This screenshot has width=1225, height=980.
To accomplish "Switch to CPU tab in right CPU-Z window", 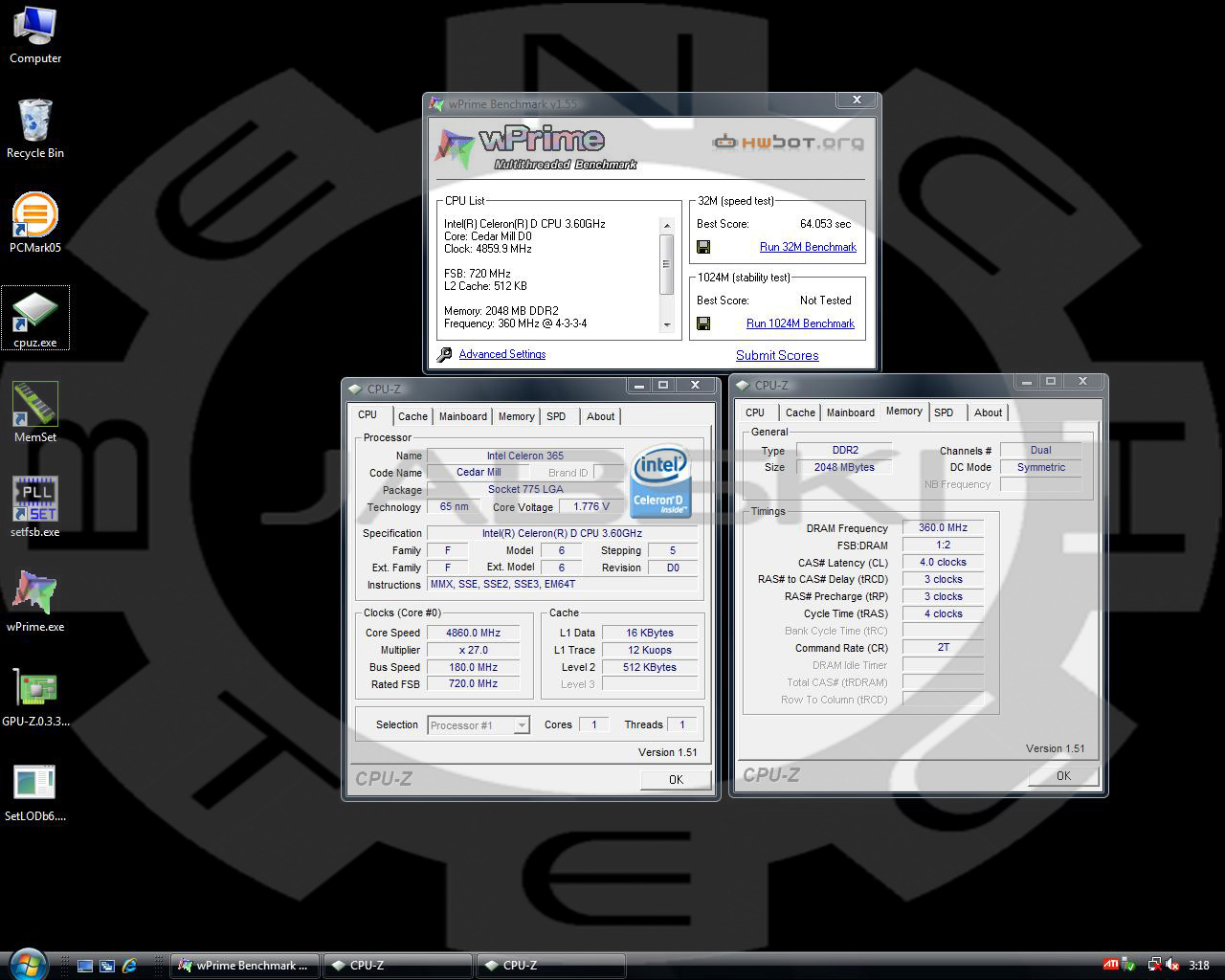I will [x=755, y=412].
